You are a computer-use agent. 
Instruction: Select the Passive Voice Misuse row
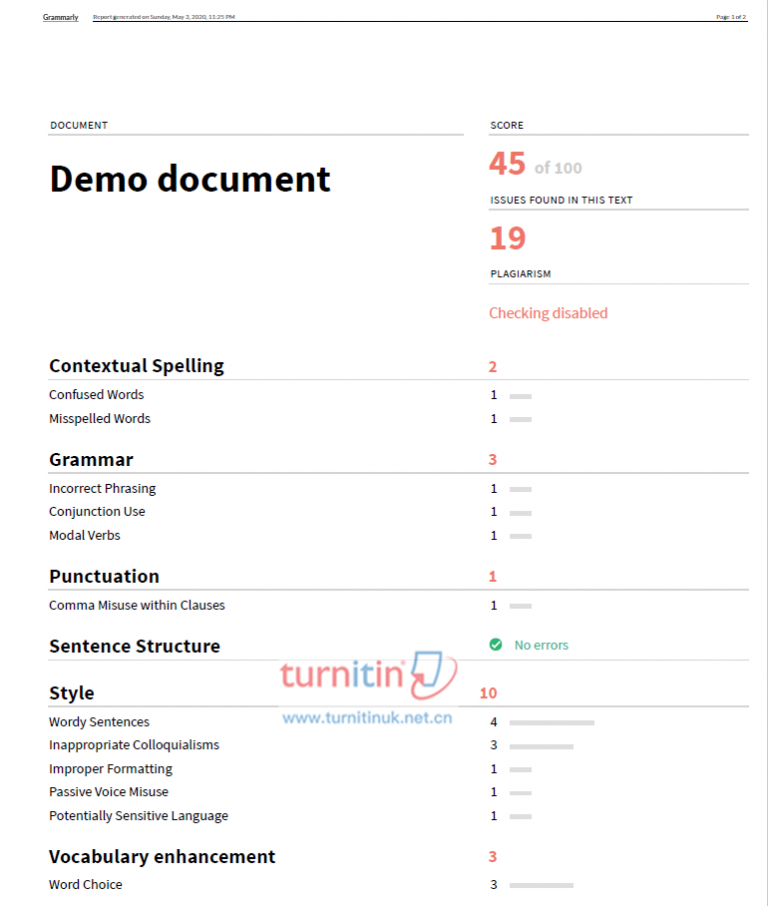(x=109, y=792)
